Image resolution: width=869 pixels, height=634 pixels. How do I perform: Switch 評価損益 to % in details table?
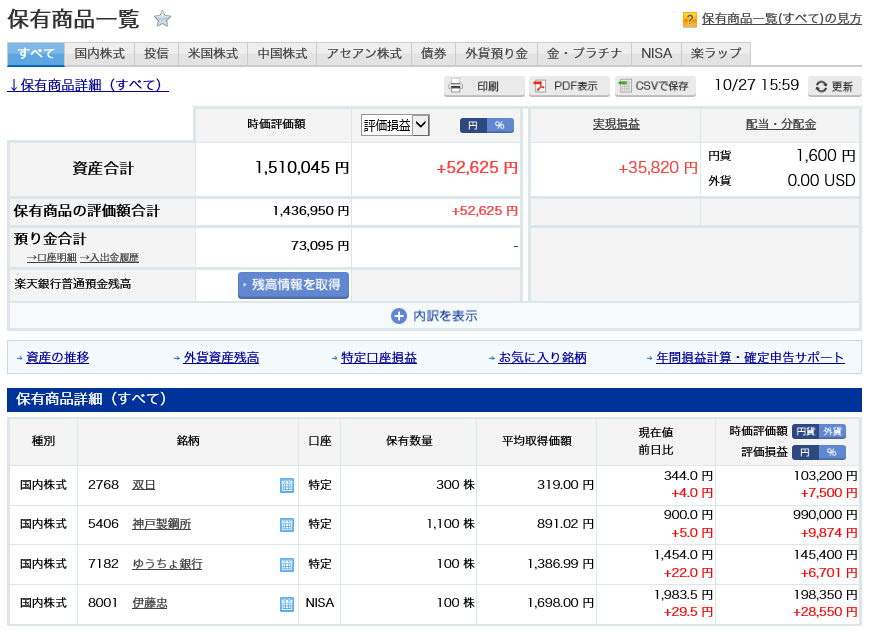click(x=832, y=453)
